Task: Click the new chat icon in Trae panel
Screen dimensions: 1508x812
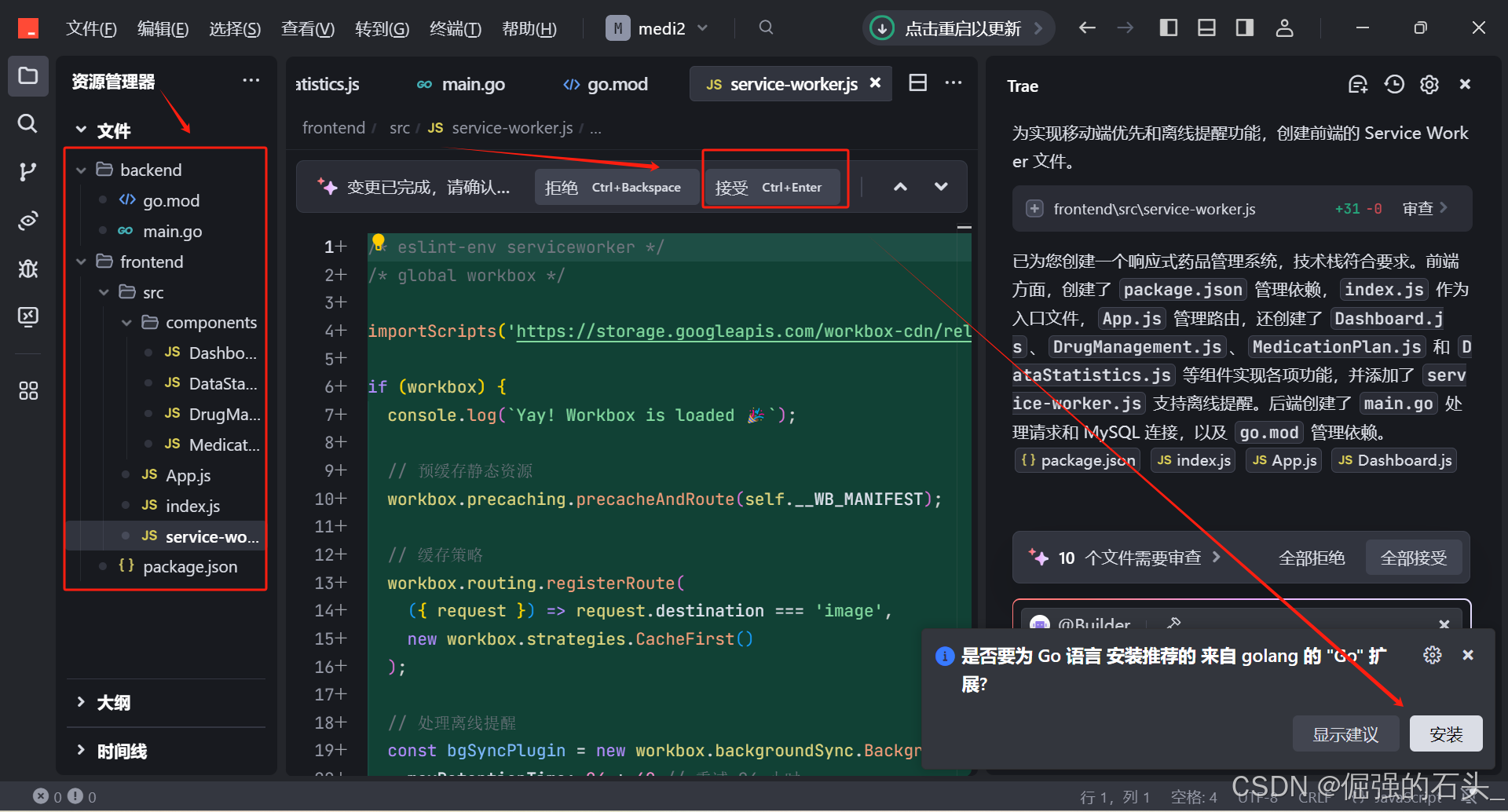Action: (1358, 85)
